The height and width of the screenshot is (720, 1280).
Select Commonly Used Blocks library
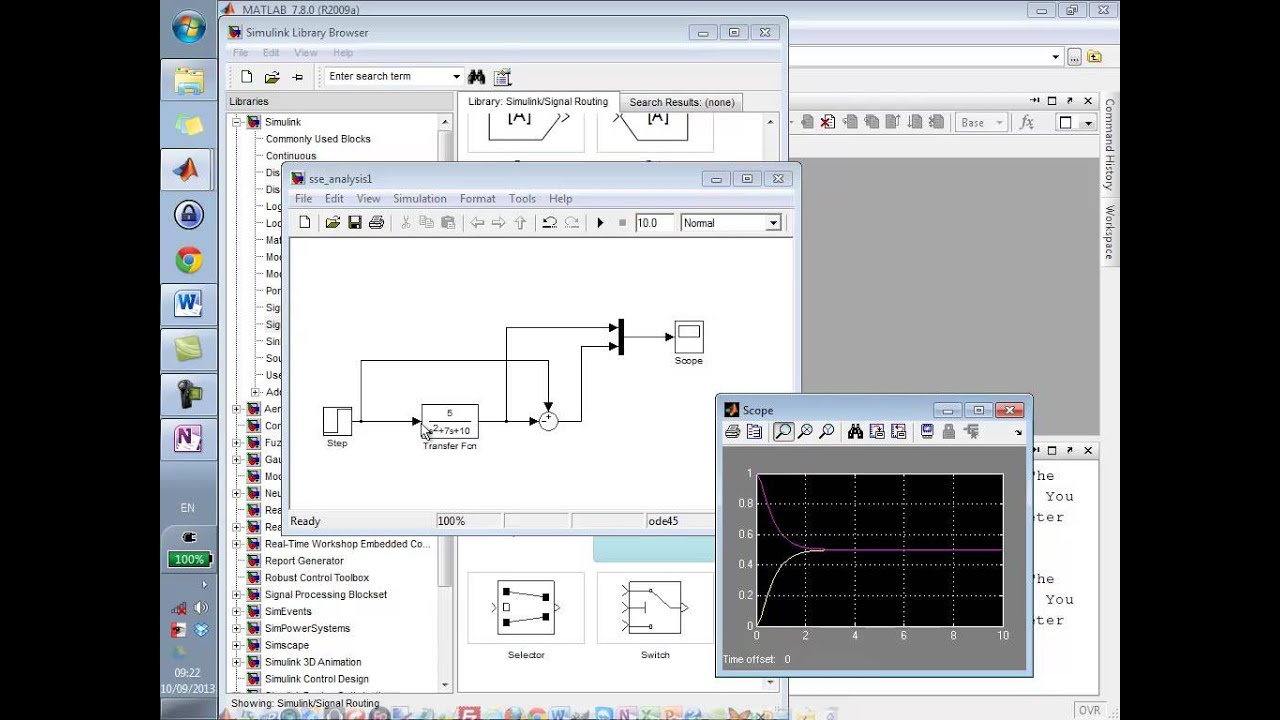[x=318, y=139]
